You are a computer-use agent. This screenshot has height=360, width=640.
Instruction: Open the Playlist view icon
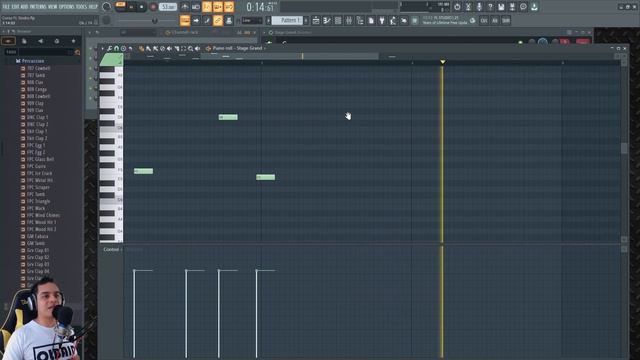(x=316, y=20)
